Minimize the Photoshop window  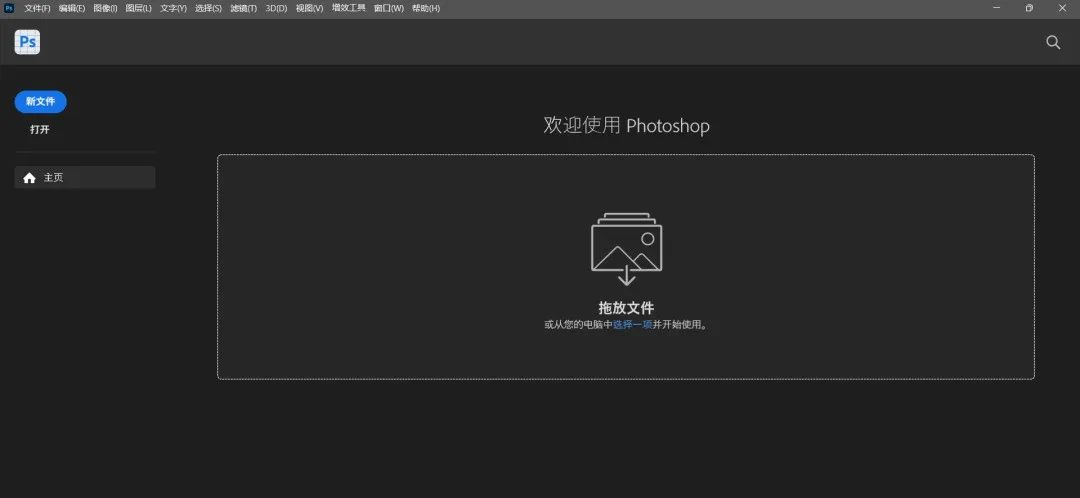click(997, 8)
